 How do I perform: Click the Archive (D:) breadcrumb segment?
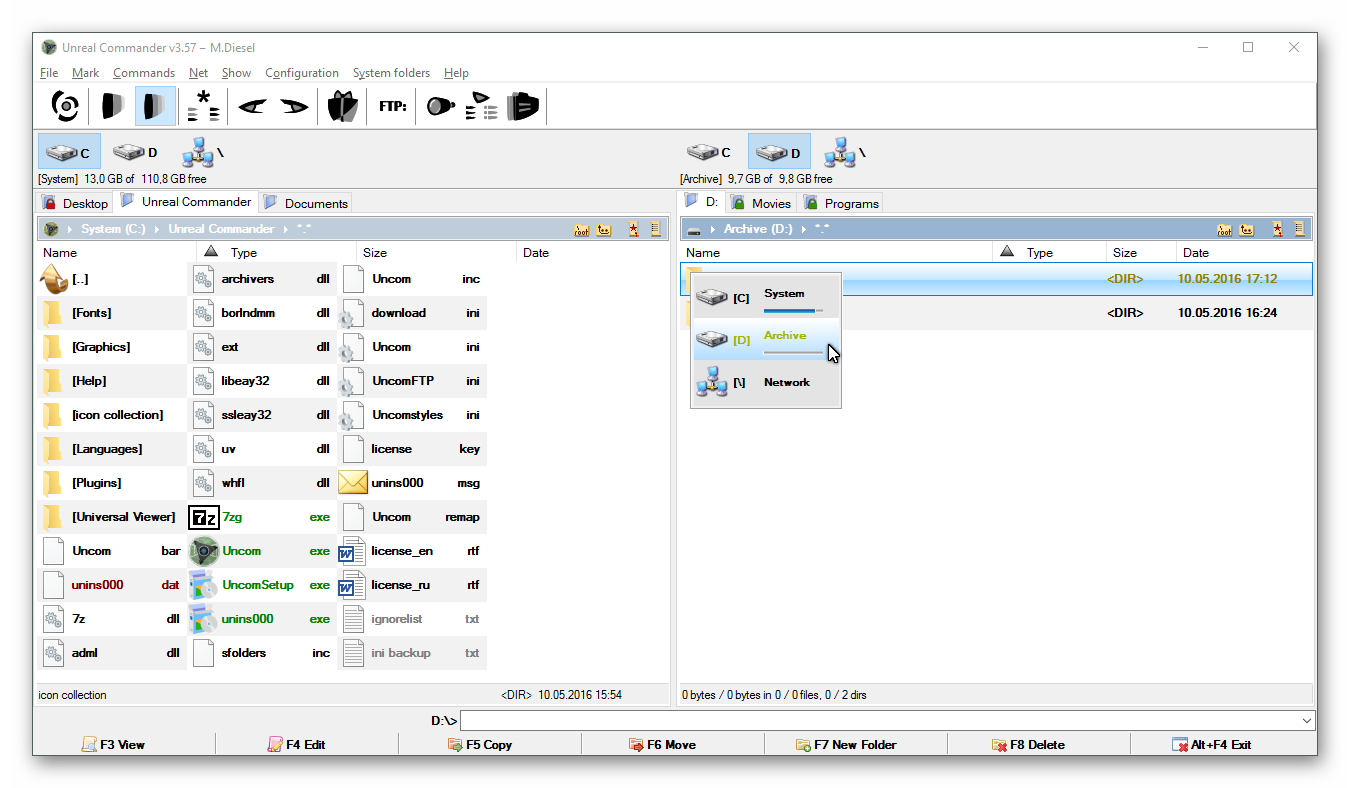click(x=758, y=229)
